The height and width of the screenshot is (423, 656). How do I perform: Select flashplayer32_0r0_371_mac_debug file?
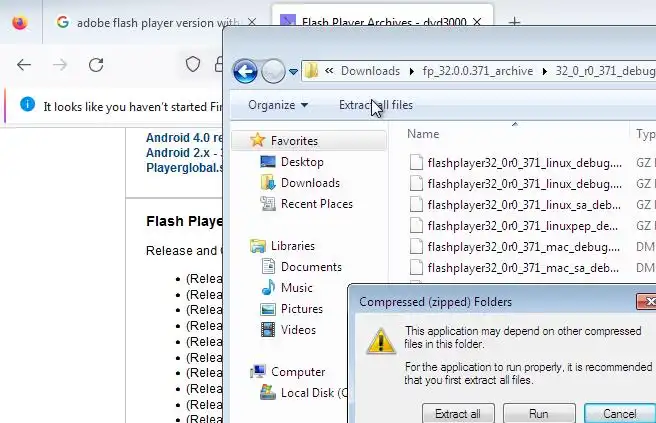[x=515, y=247]
